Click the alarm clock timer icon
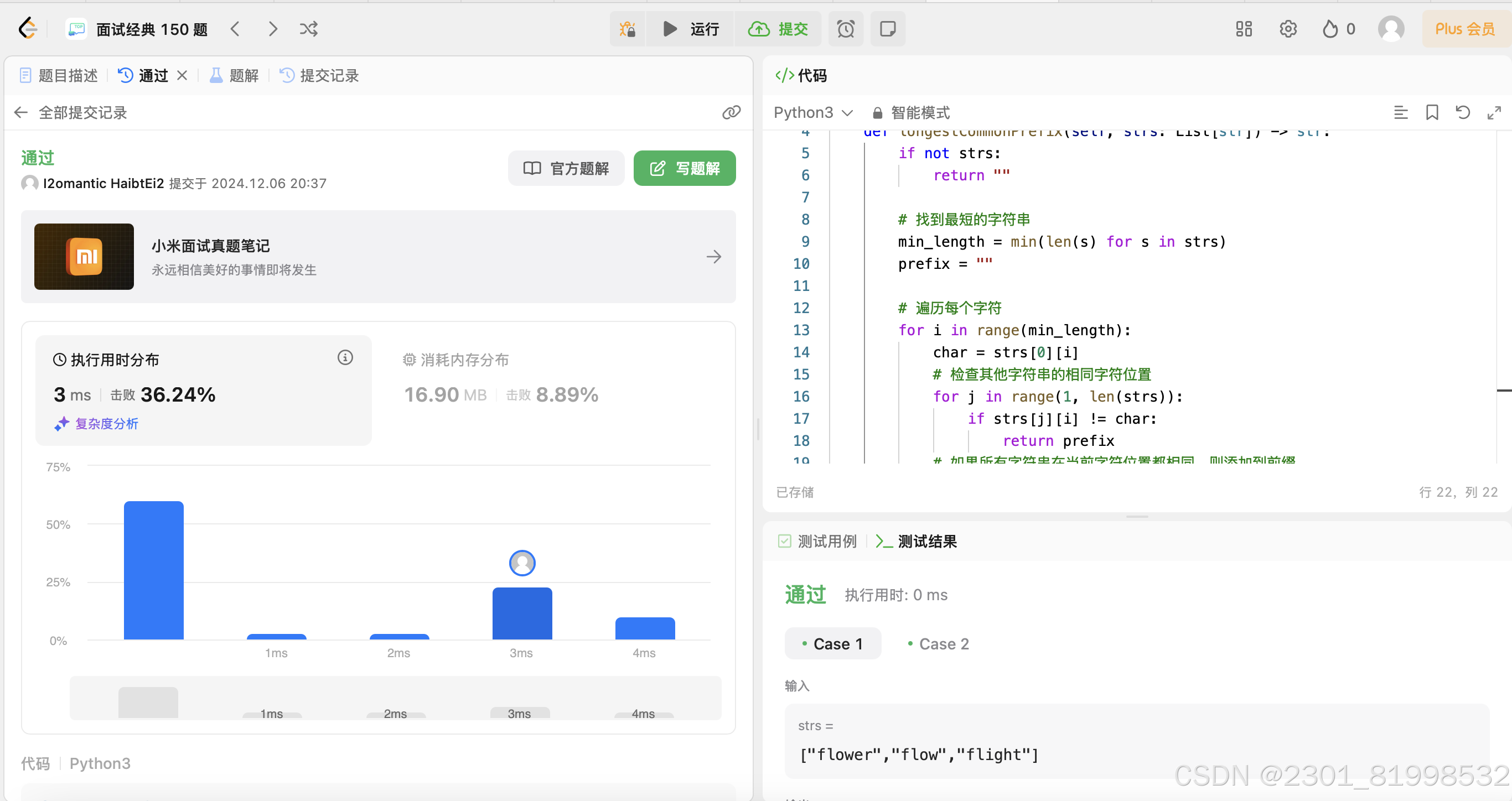The width and height of the screenshot is (1512, 801). click(845, 29)
